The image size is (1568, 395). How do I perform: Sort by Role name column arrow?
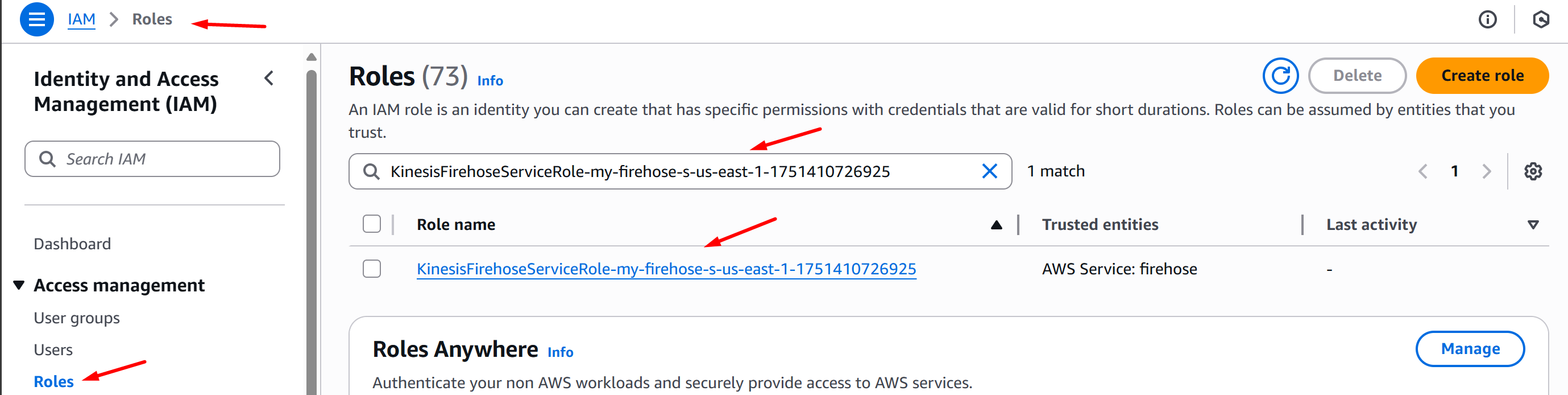[996, 225]
